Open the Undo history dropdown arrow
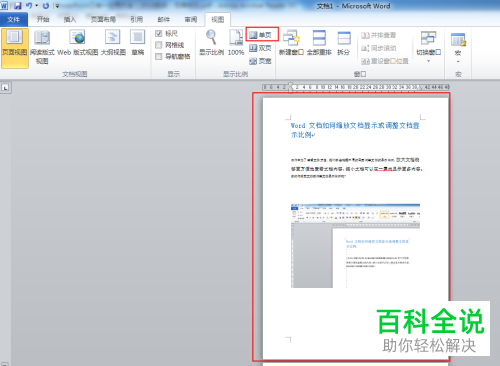500x366 pixels. point(36,6)
